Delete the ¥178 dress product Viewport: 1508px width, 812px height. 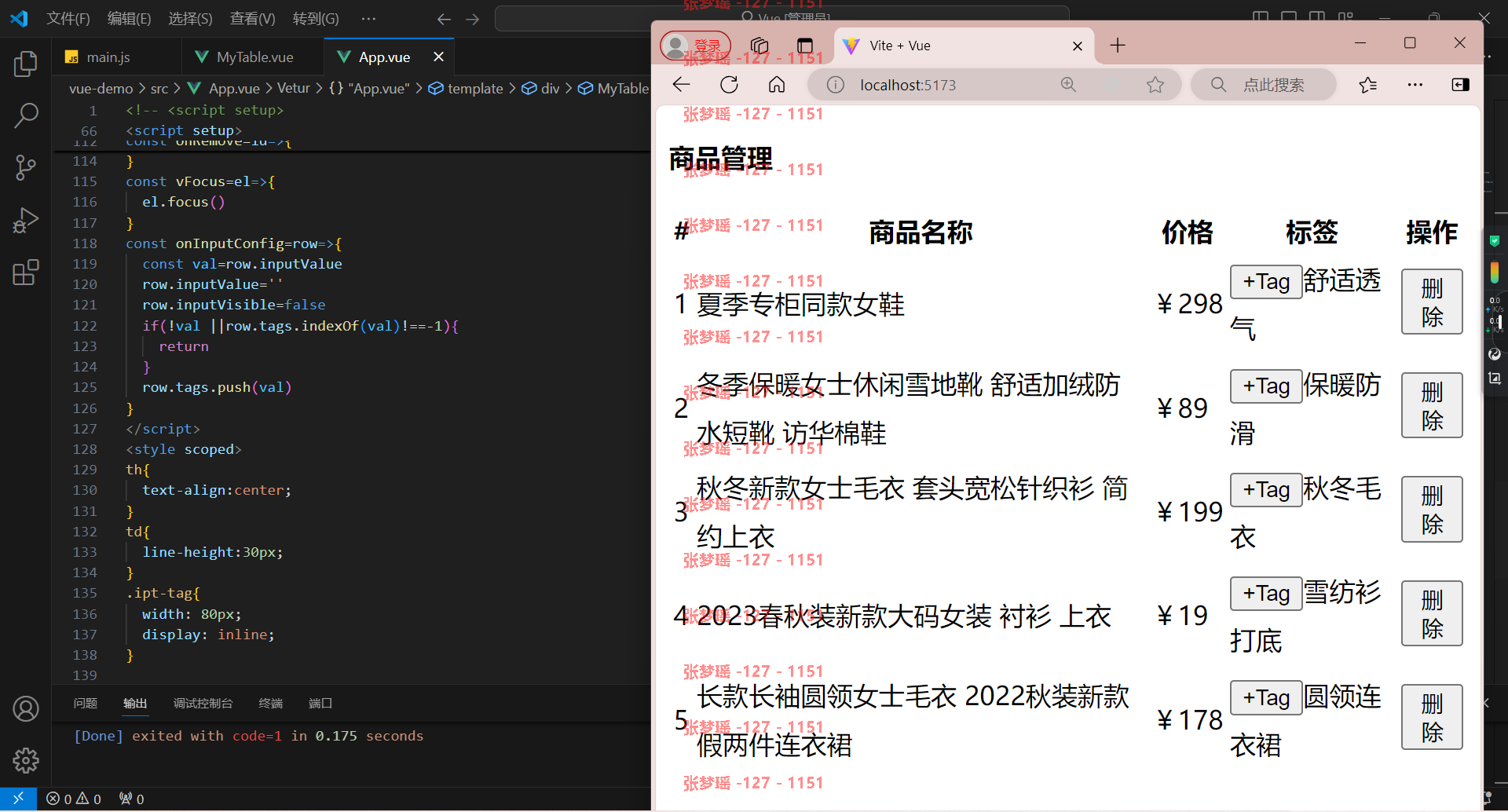[x=1432, y=717]
